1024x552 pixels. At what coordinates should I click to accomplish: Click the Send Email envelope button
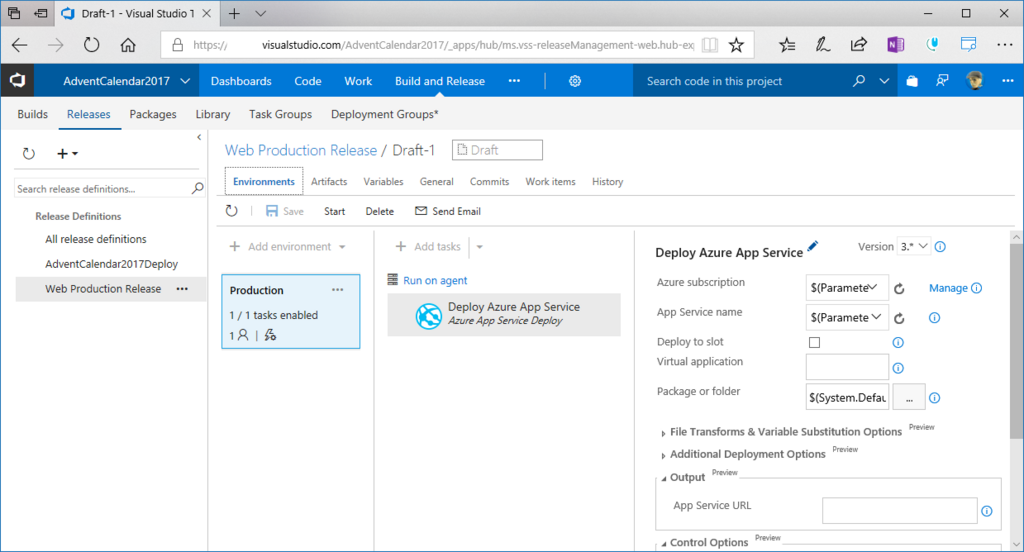point(448,211)
